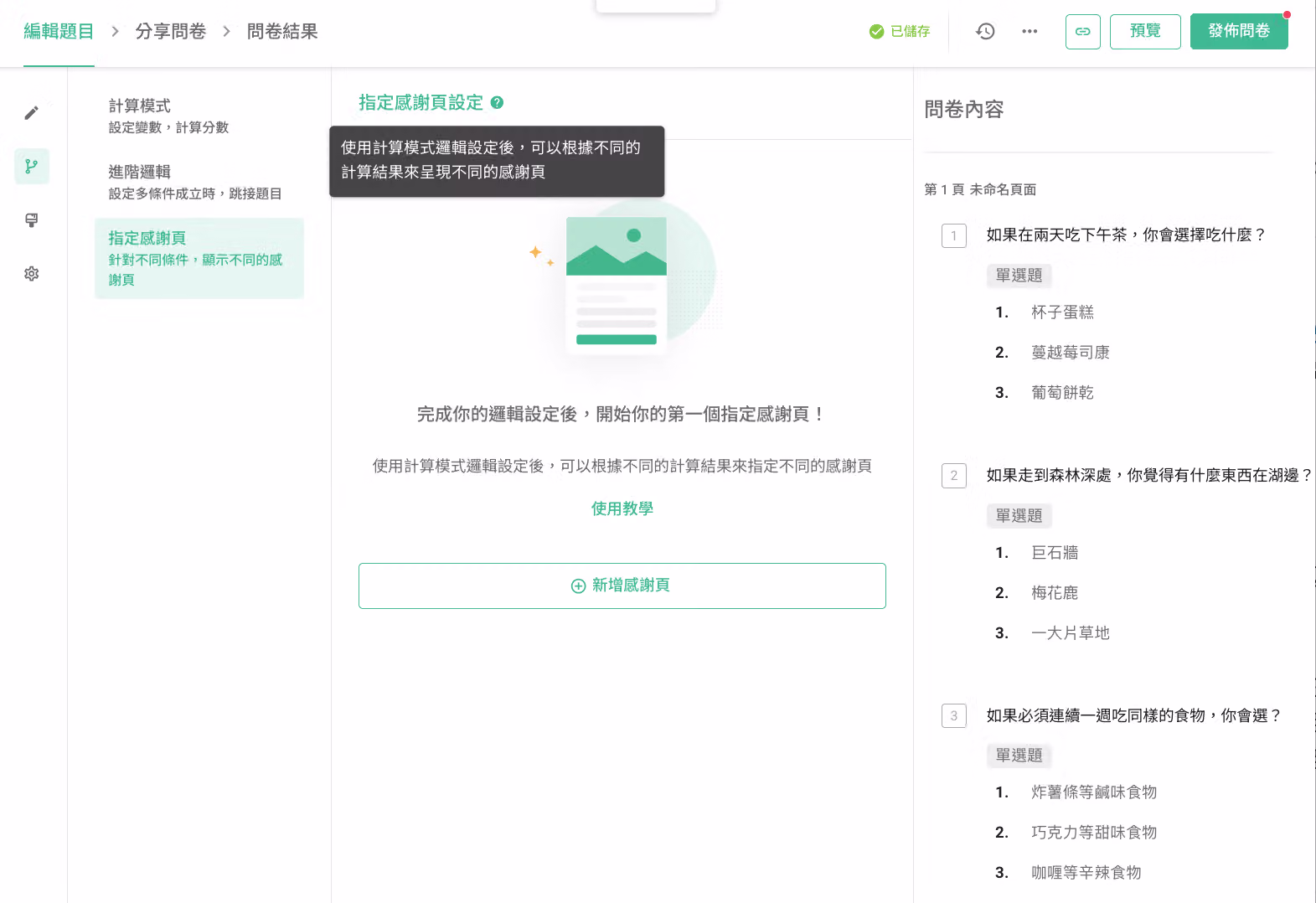Open the three-dots more options menu
The width and height of the screenshot is (1316, 903).
point(1030,31)
